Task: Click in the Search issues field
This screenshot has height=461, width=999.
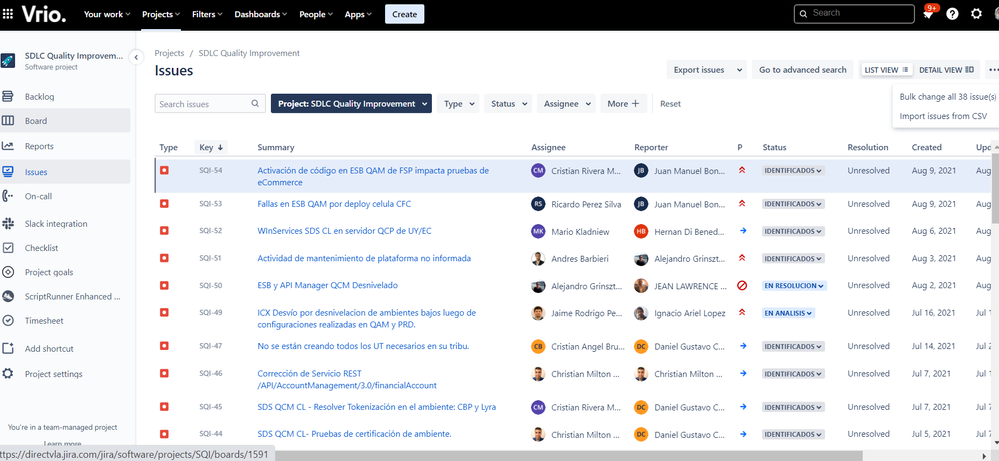Action: click(x=210, y=104)
